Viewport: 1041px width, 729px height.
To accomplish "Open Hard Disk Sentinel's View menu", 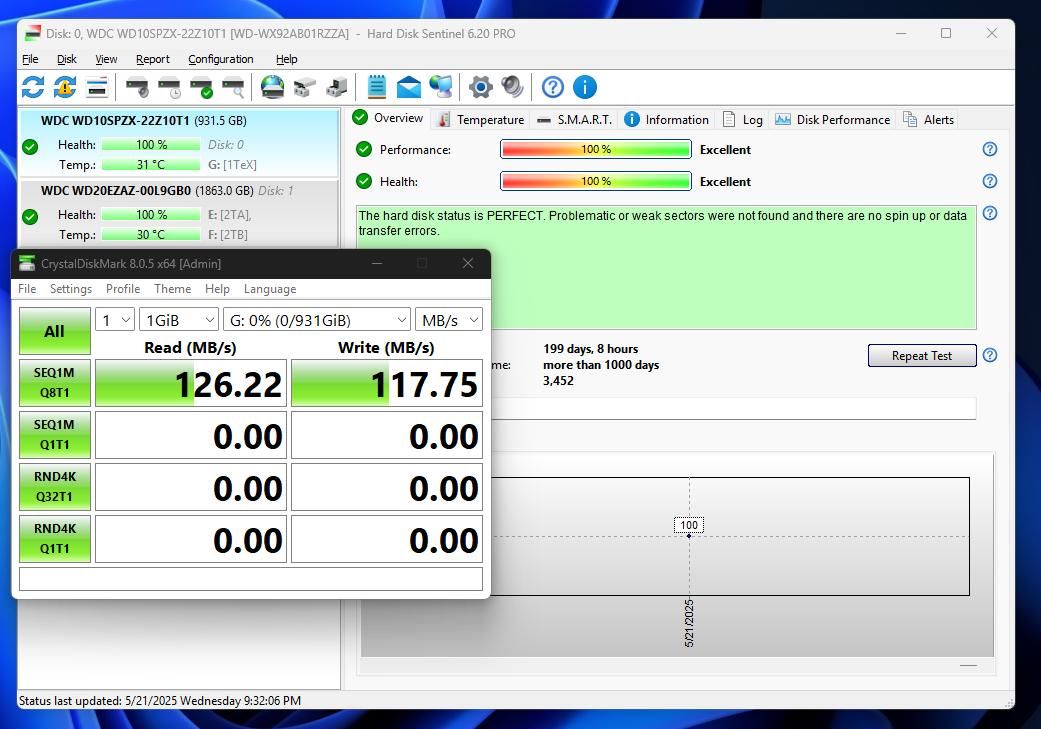I will 106,59.
